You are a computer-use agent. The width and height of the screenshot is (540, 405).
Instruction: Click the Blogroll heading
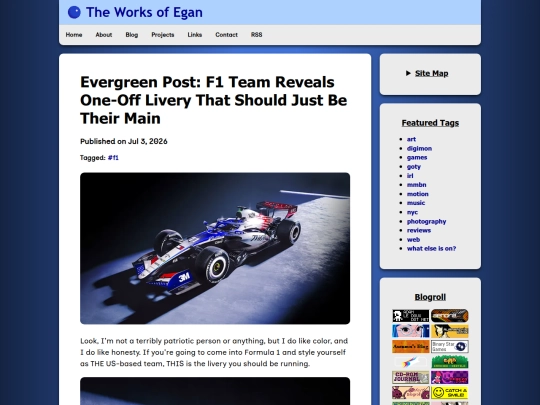[x=430, y=297]
